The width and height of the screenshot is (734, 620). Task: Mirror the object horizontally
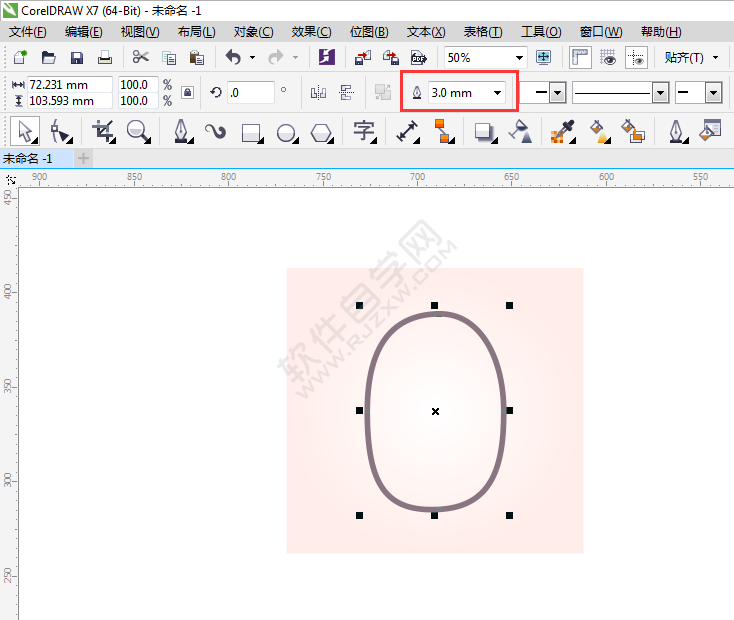(x=318, y=92)
